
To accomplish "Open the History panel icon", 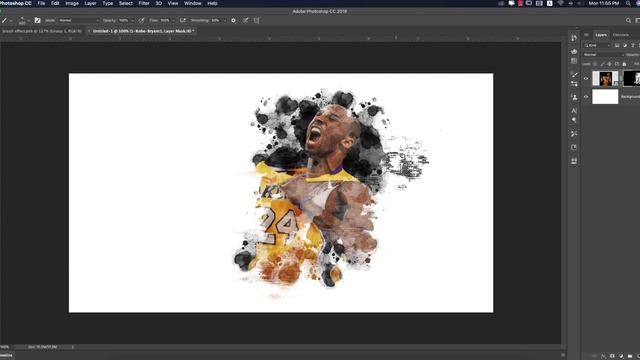I will point(574,38).
